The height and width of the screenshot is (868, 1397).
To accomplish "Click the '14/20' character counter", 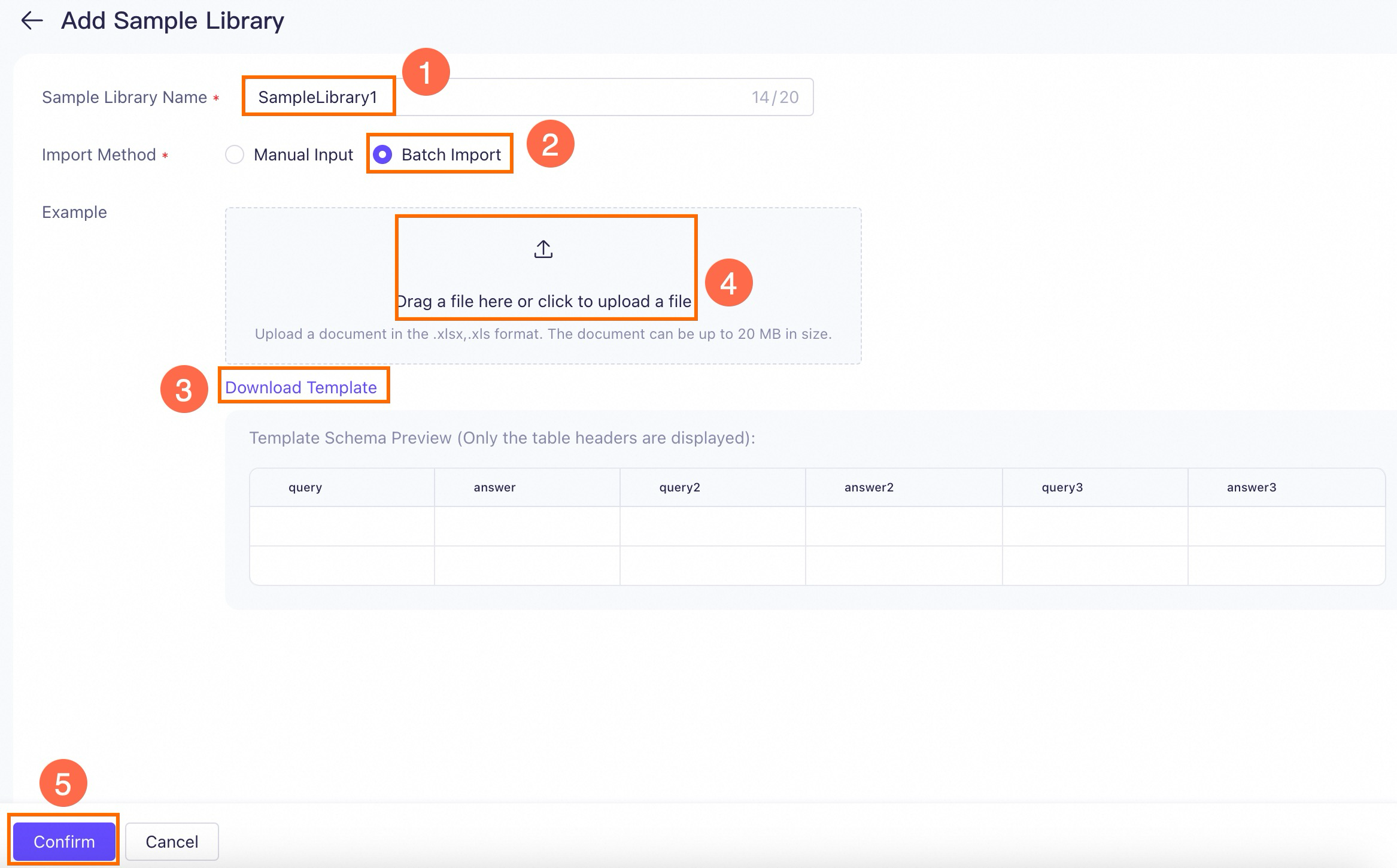I will [775, 97].
